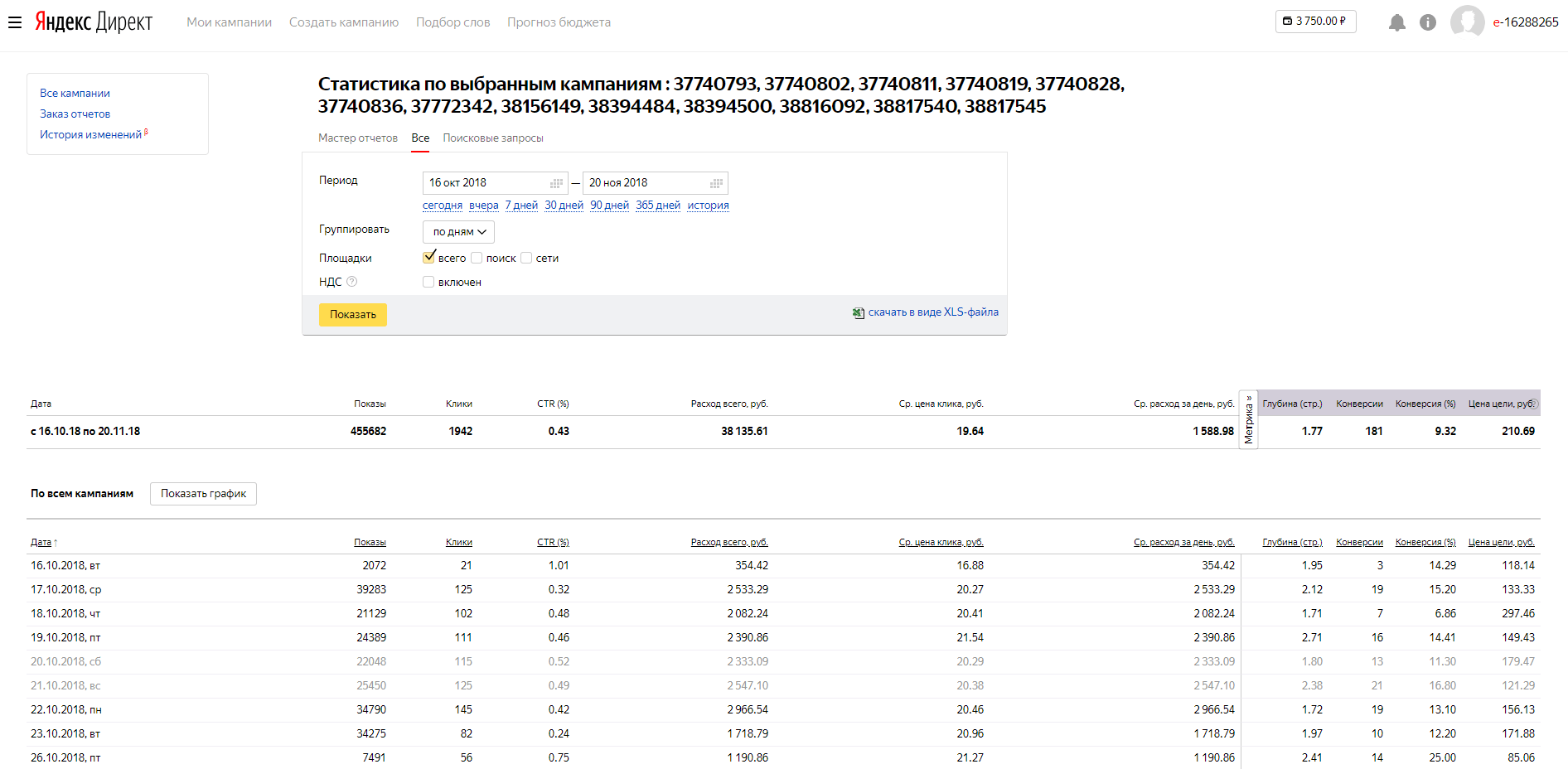The width and height of the screenshot is (1568, 769).
Task: Click the XLS file icon
Action: click(859, 312)
